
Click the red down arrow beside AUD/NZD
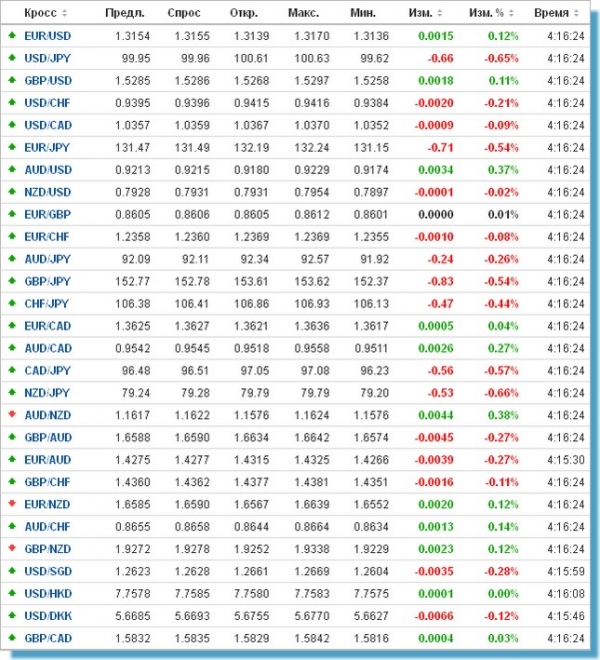(x=12, y=415)
